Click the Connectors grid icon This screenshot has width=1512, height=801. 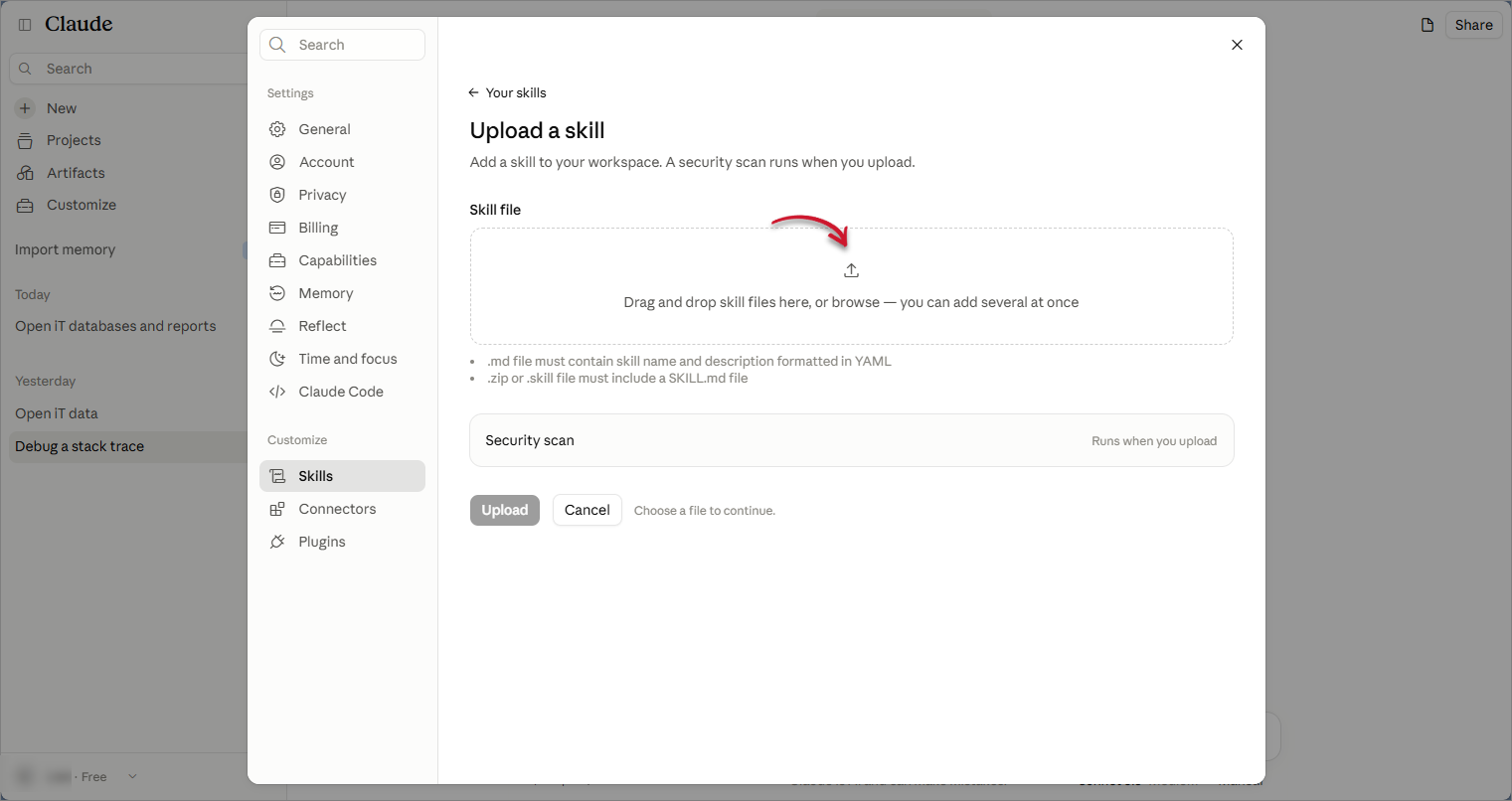point(277,509)
